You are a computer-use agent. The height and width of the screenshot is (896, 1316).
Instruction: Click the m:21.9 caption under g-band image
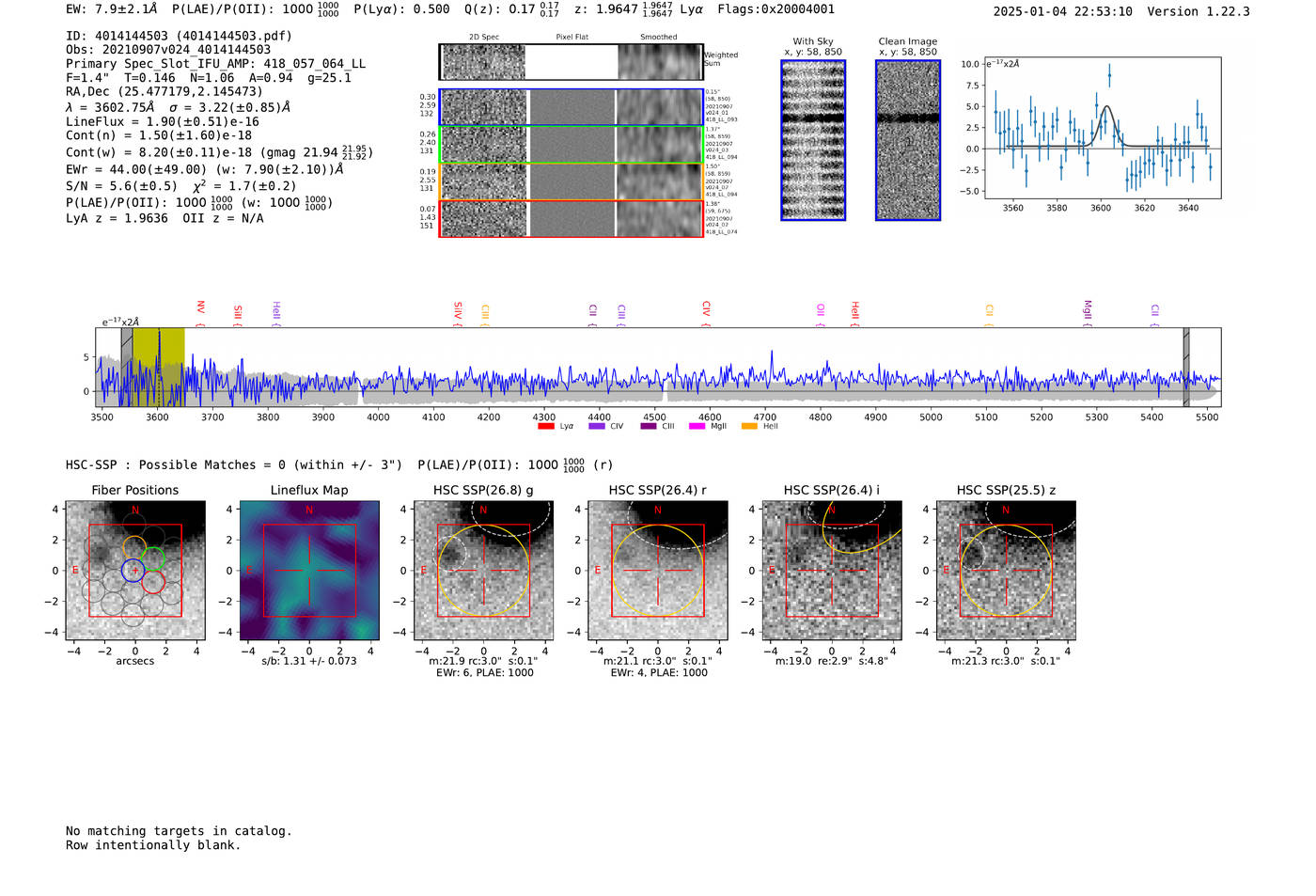[x=483, y=661]
